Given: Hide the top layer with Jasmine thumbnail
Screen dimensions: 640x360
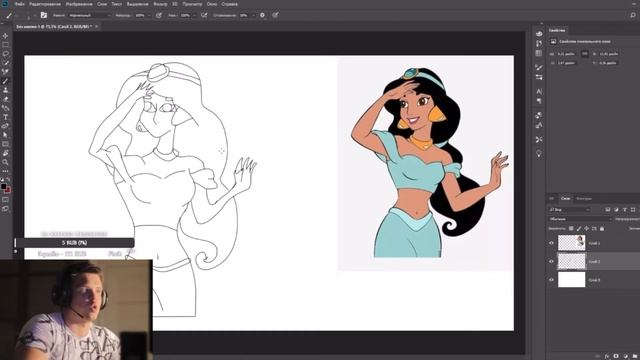Looking at the screenshot, I should point(551,243).
